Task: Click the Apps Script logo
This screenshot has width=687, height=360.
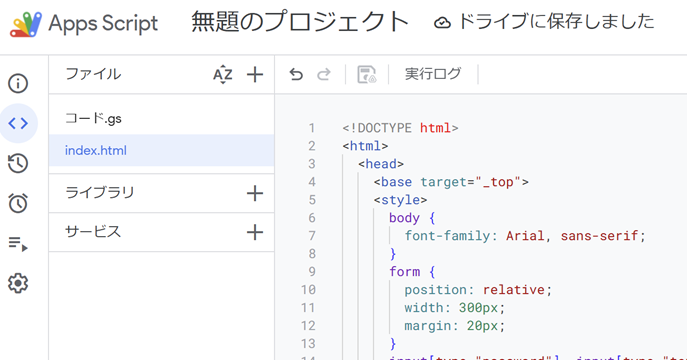Action: pyautogui.click(x=26, y=24)
